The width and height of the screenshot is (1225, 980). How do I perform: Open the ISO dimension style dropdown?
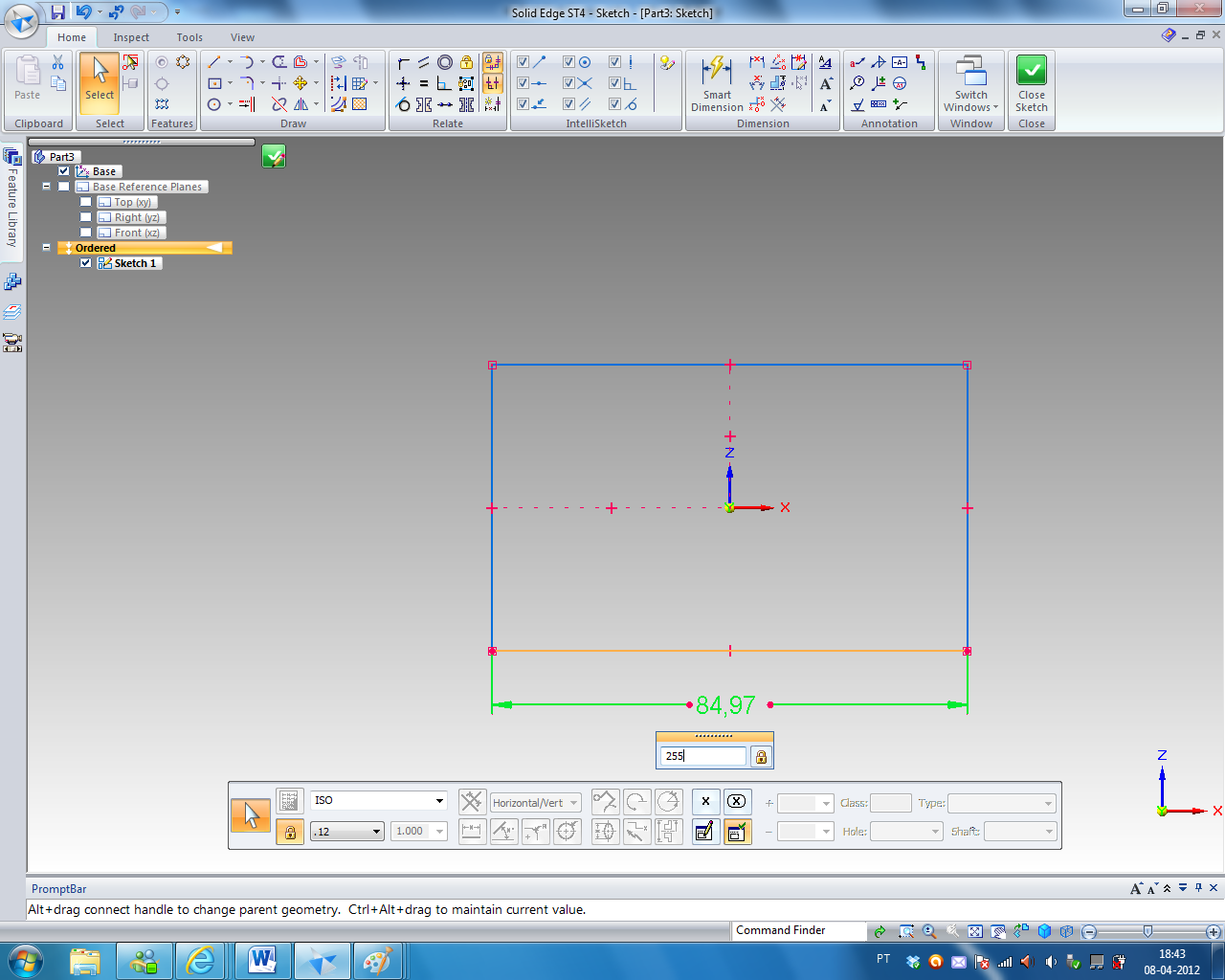point(439,801)
